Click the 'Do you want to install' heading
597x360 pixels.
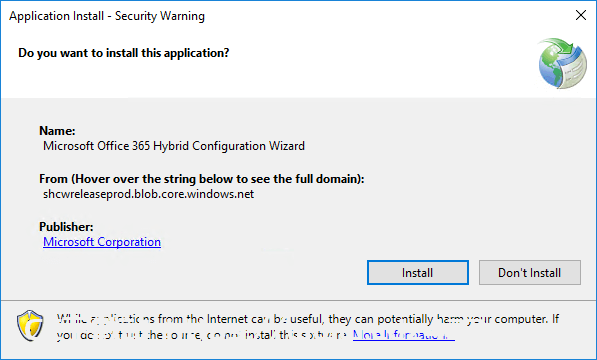point(124,53)
